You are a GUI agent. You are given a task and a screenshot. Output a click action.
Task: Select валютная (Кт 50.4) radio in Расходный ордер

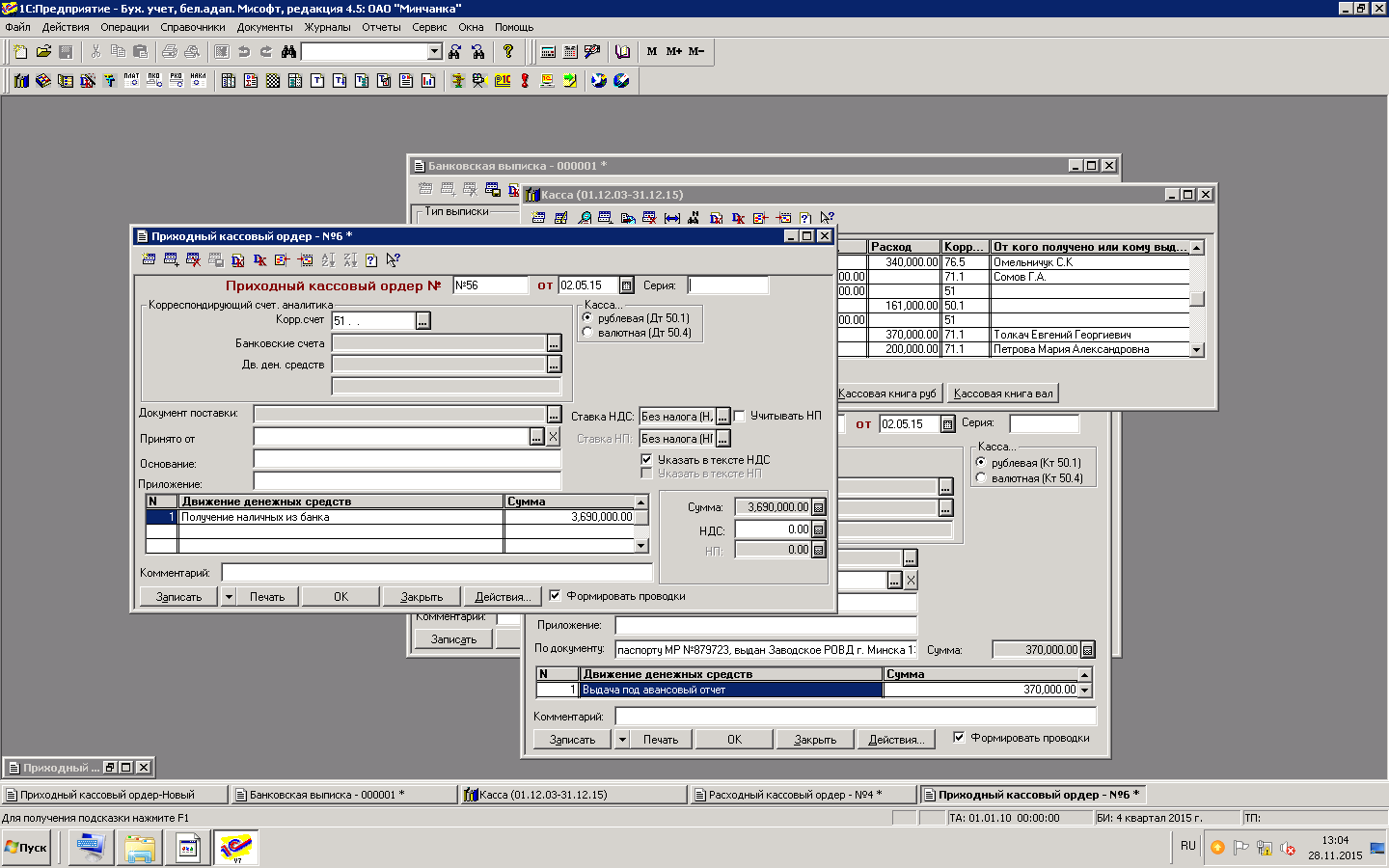[x=981, y=477]
